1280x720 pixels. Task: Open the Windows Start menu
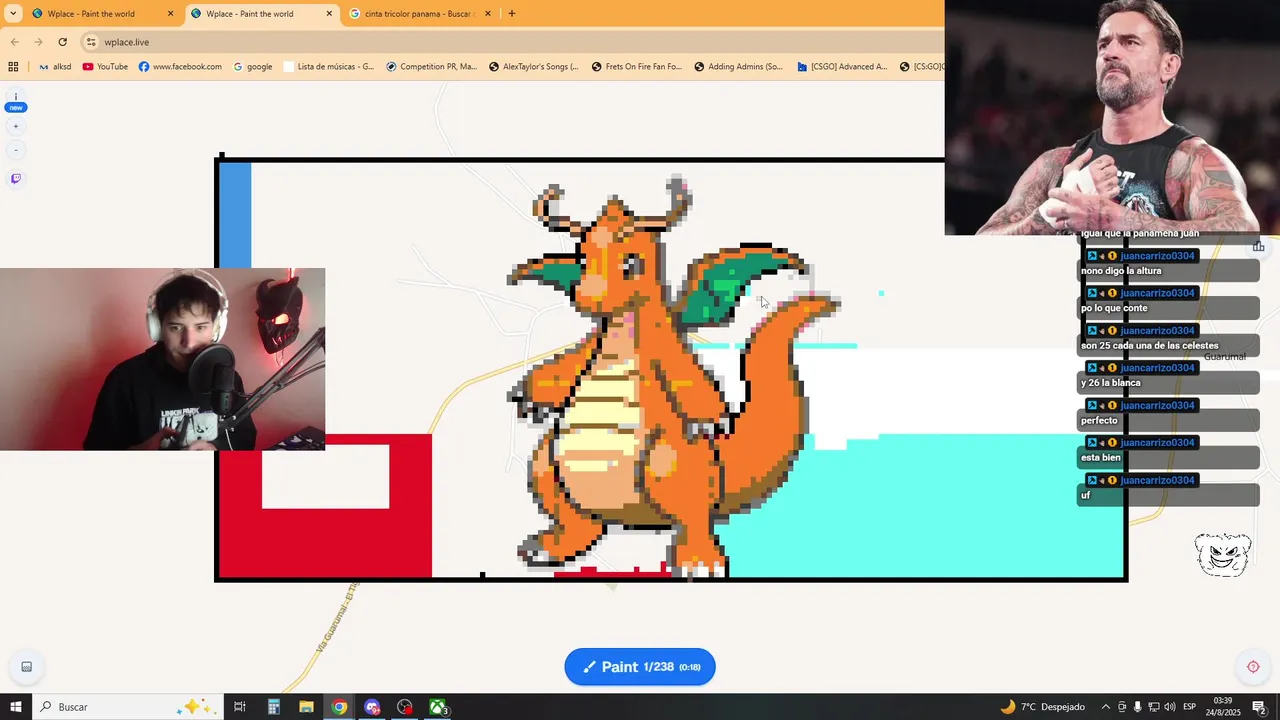[15, 707]
